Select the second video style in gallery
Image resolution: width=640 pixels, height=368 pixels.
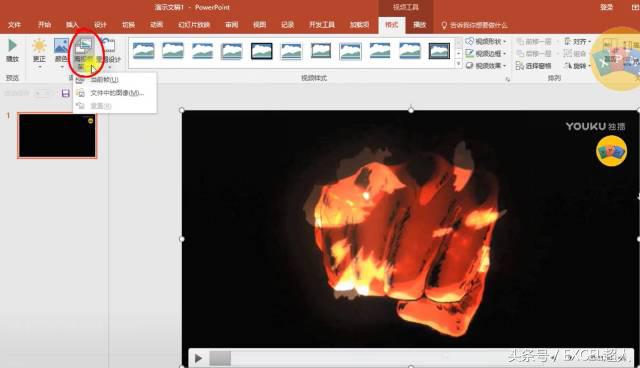[173, 51]
